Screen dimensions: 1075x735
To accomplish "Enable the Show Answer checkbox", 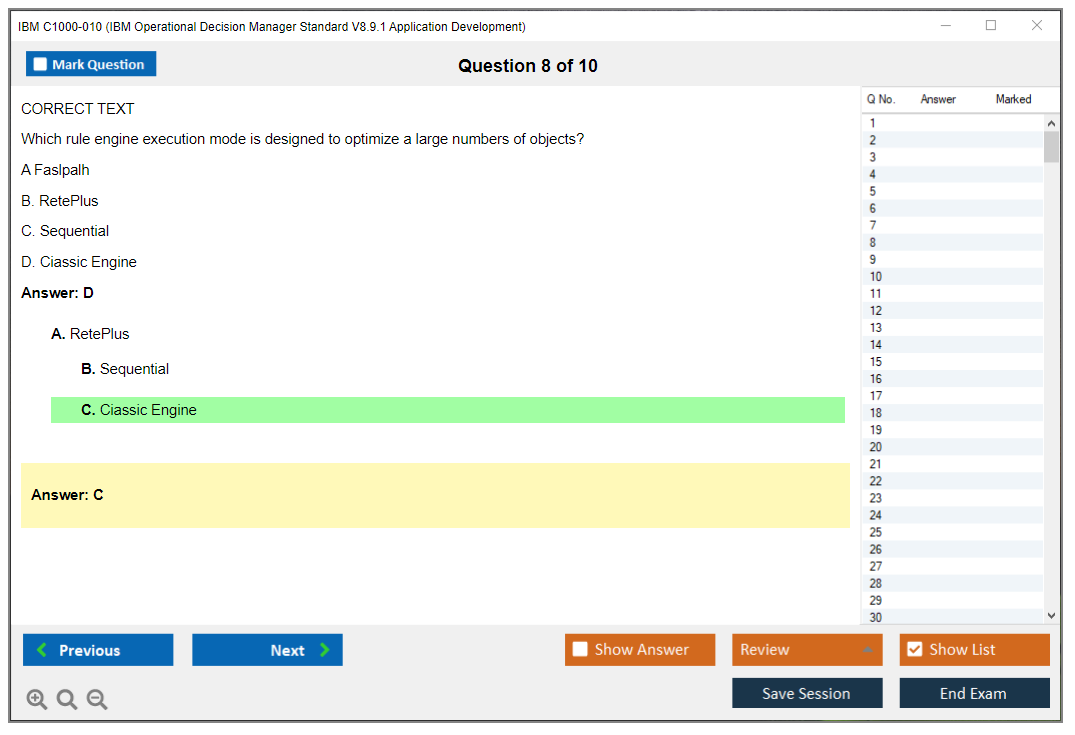I will (x=581, y=650).
